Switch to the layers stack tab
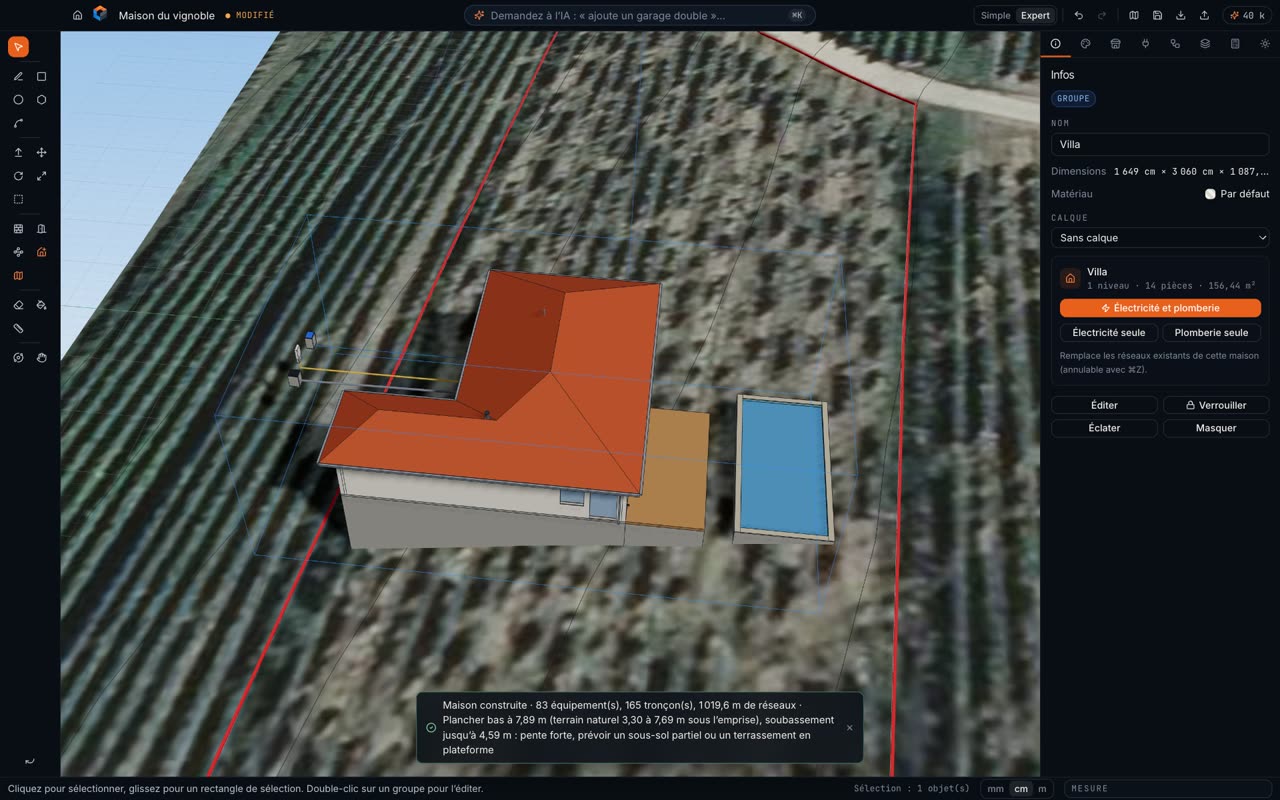 (1205, 44)
